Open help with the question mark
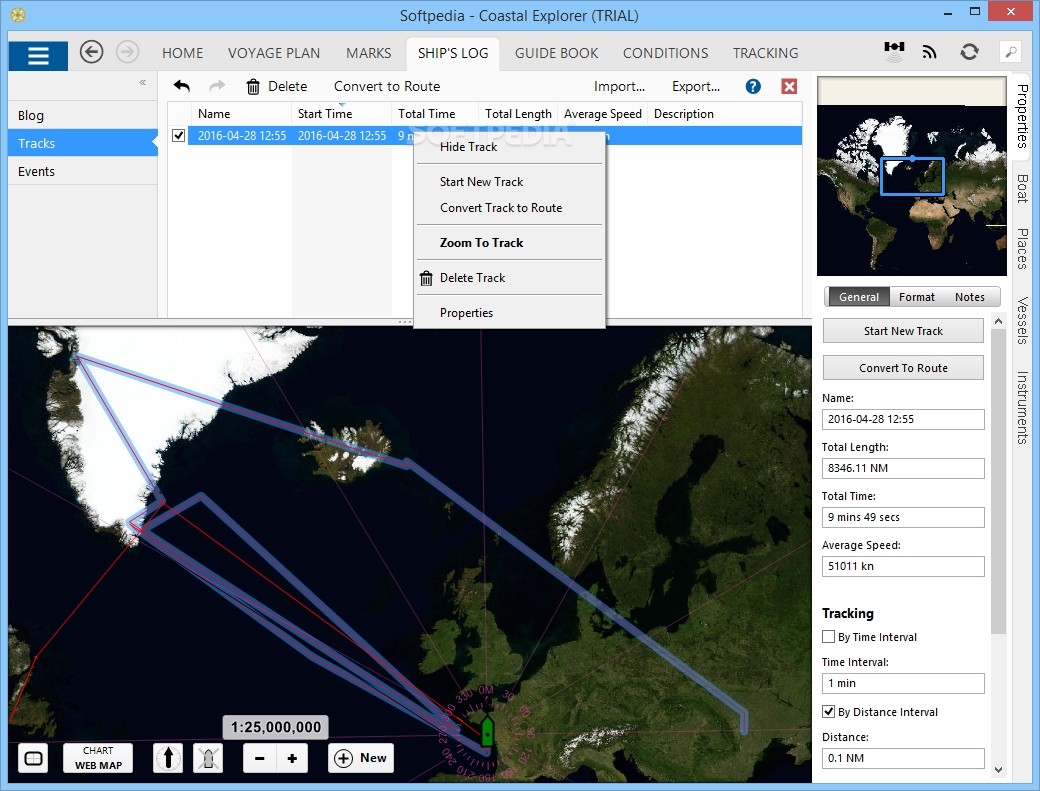Screen dimensions: 1040x791 pos(753,86)
